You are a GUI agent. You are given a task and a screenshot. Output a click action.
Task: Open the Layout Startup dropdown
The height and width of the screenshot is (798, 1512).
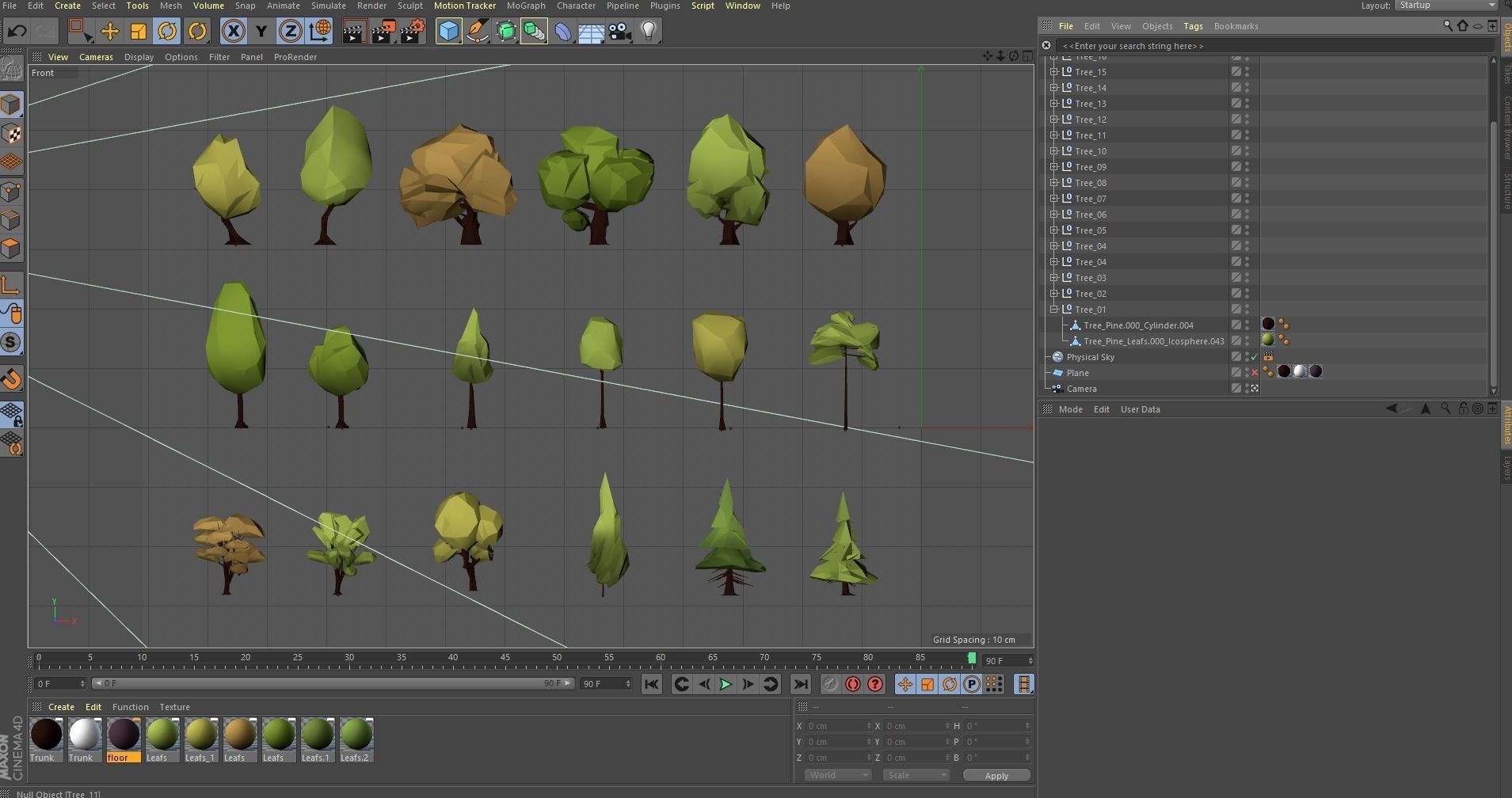coord(1445,6)
